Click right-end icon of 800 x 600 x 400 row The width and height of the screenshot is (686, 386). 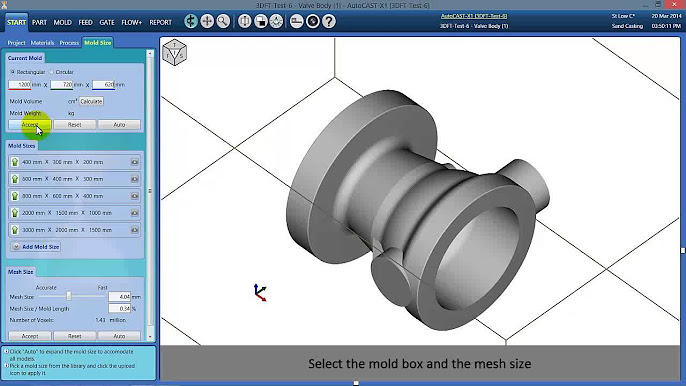135,196
